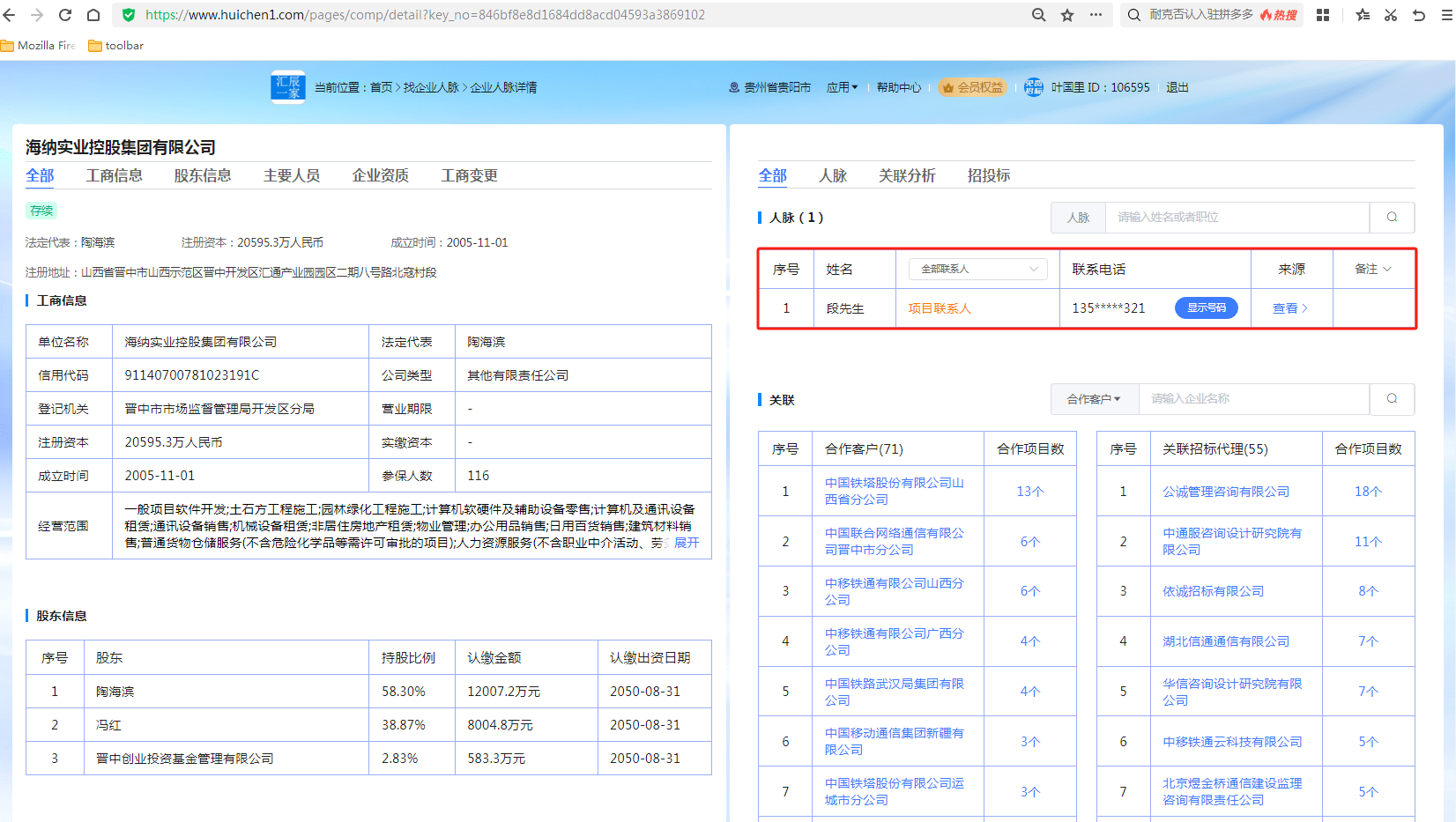
Task: Click the 汇展一家 site logo
Action: coord(288,87)
